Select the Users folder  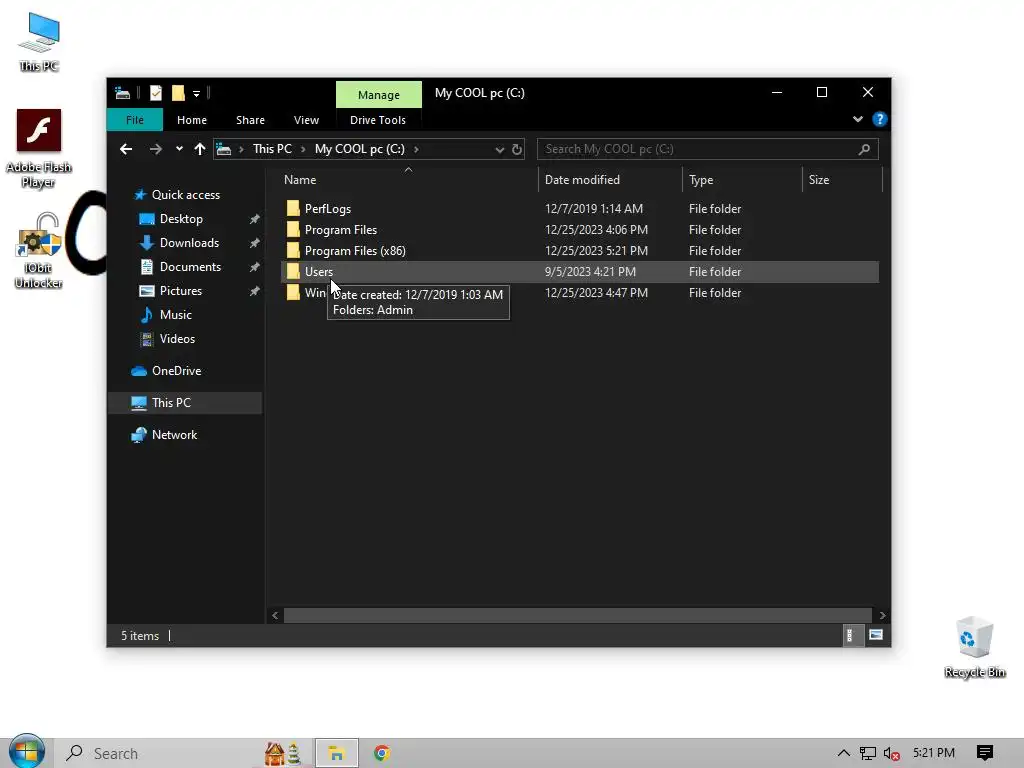tap(580, 272)
